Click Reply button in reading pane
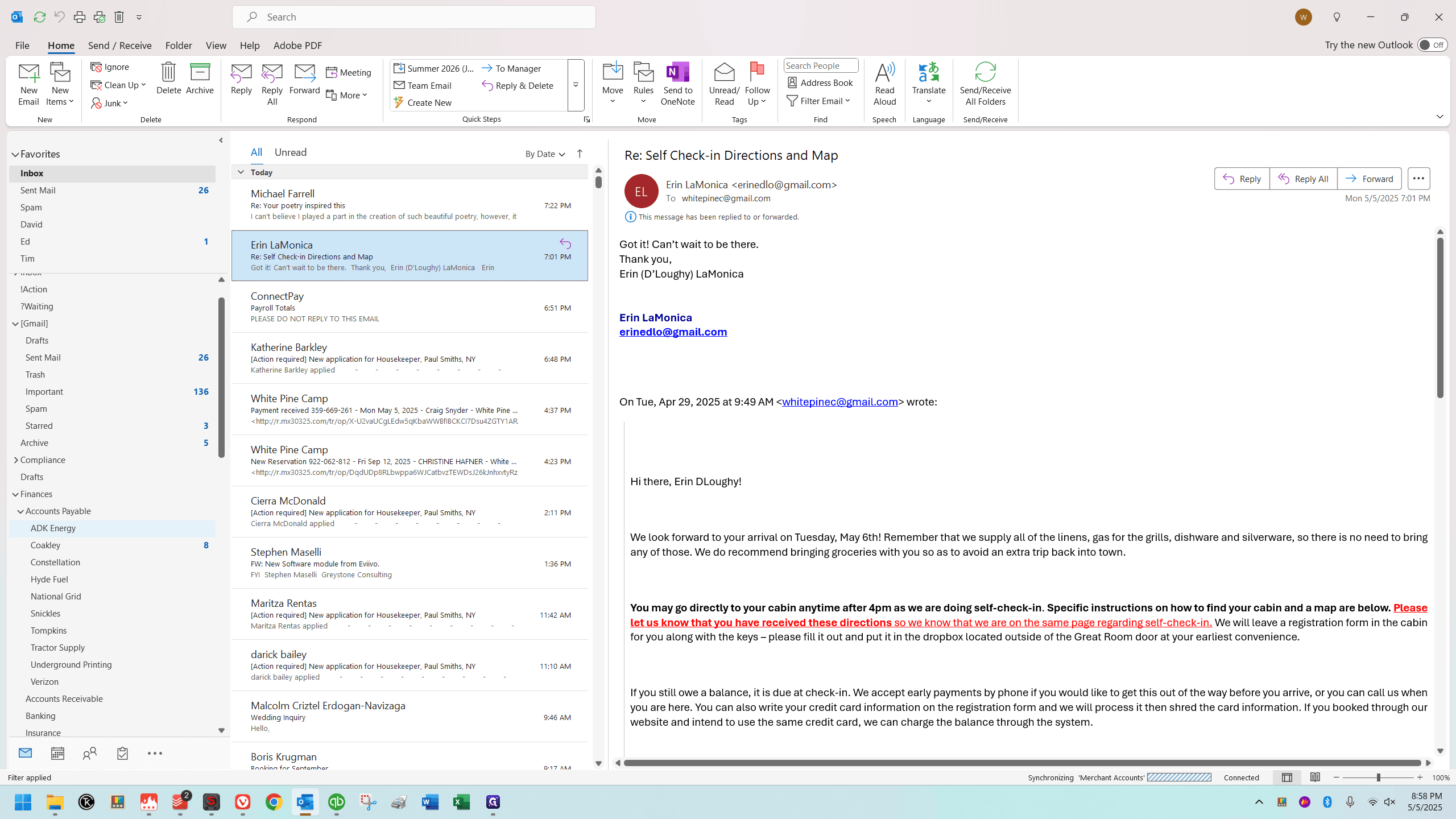Image resolution: width=1456 pixels, height=819 pixels. tap(1242, 179)
